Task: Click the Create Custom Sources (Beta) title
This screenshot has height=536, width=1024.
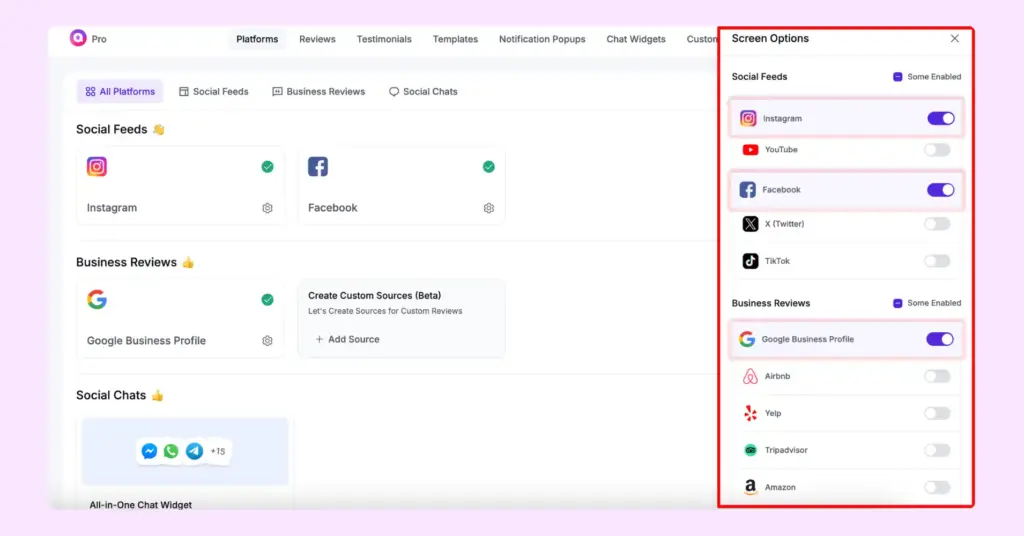Action: [374, 295]
